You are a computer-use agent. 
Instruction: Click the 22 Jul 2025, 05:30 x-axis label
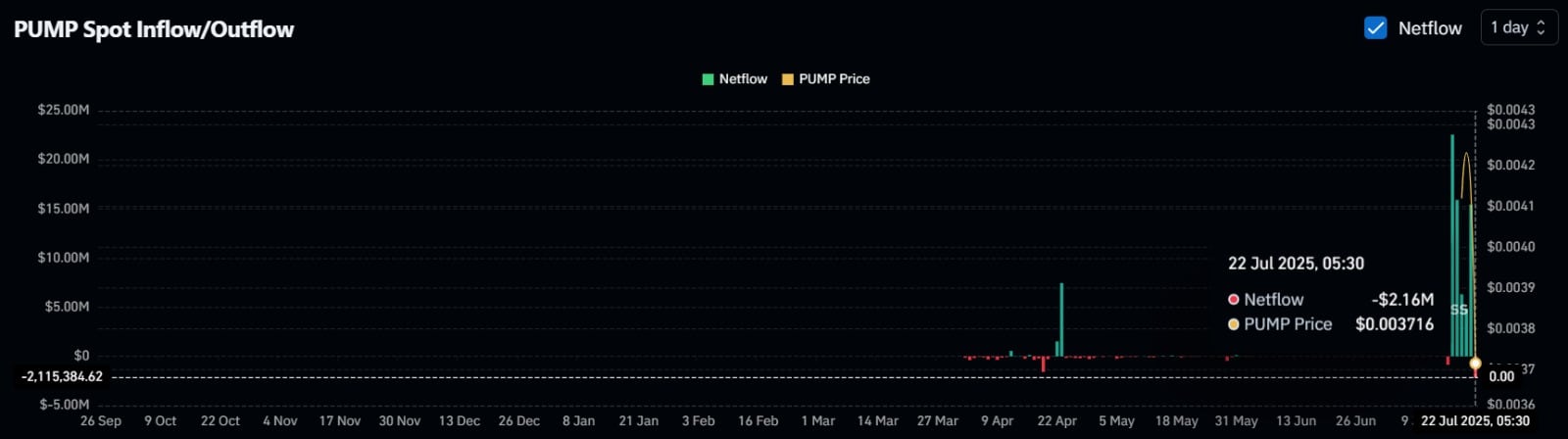point(1475,421)
